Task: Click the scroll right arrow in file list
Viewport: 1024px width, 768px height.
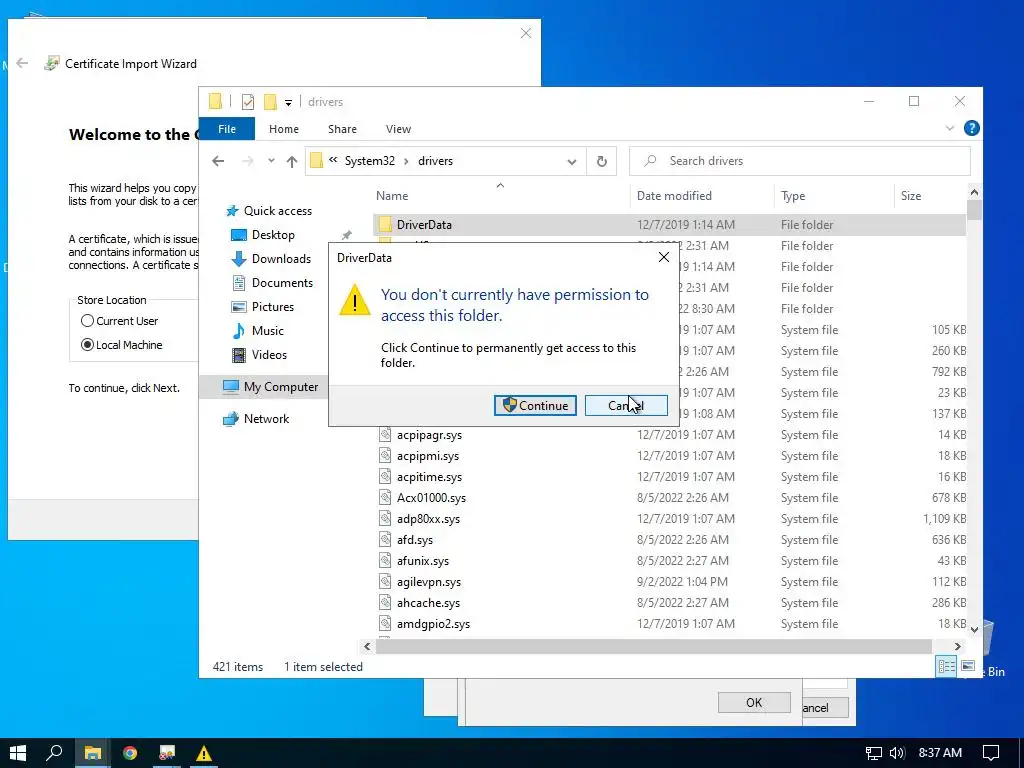Action: pos(957,646)
